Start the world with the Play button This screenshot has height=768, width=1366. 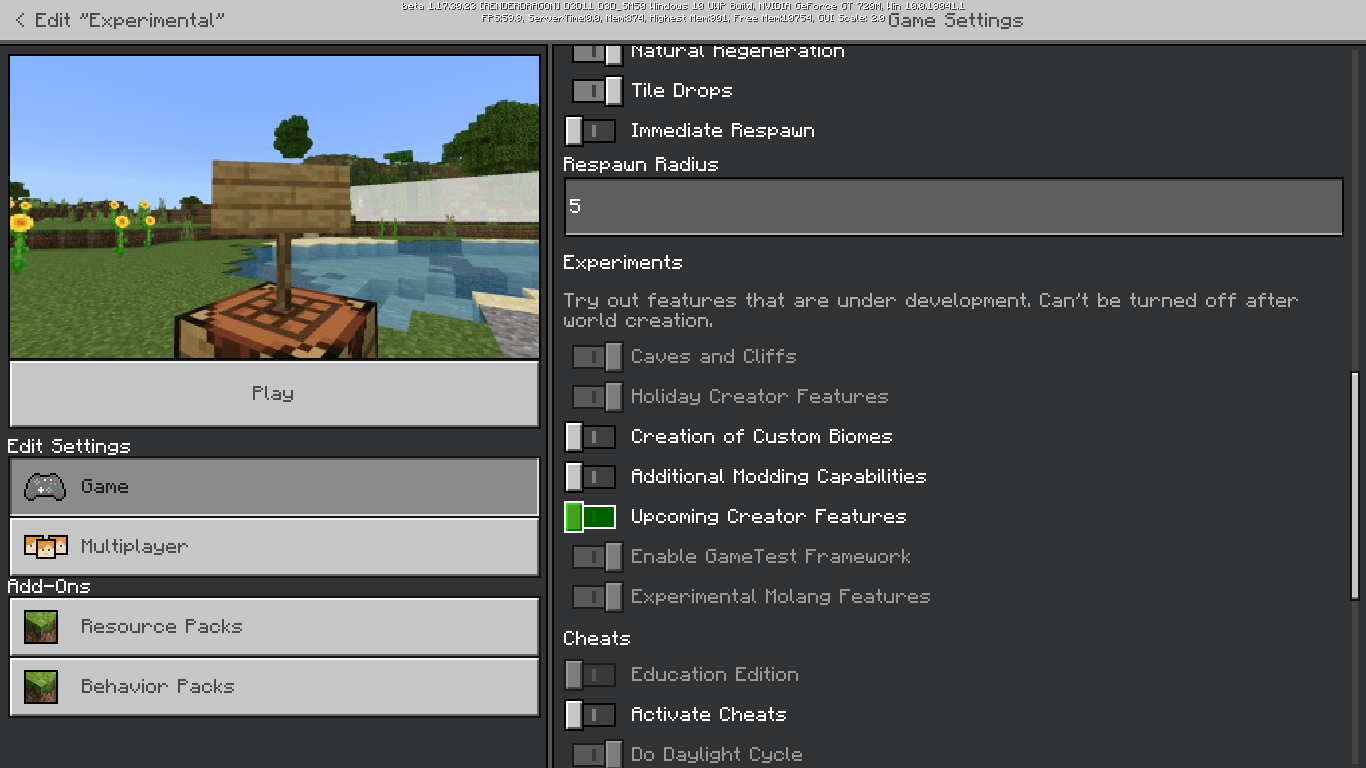[274, 394]
